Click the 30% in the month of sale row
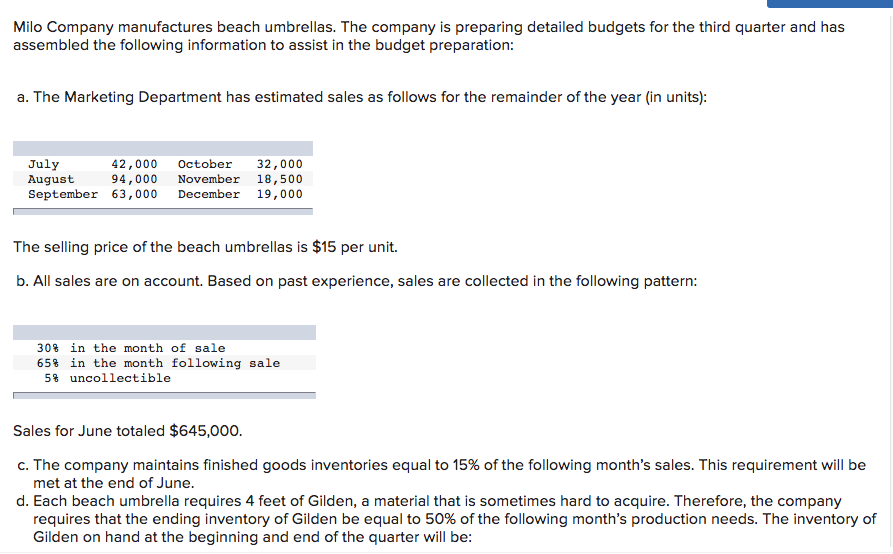Image resolution: width=893 pixels, height=554 pixels. [x=131, y=348]
